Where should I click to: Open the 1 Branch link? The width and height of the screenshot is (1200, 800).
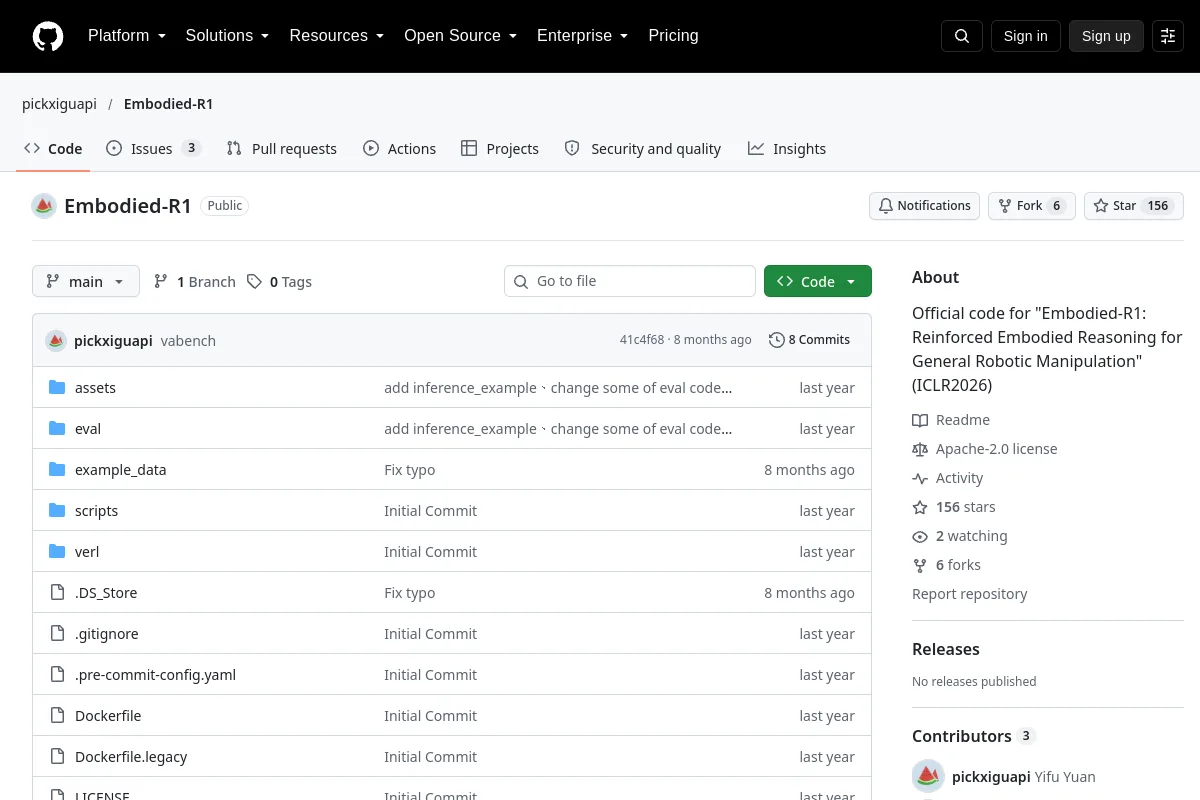195,282
